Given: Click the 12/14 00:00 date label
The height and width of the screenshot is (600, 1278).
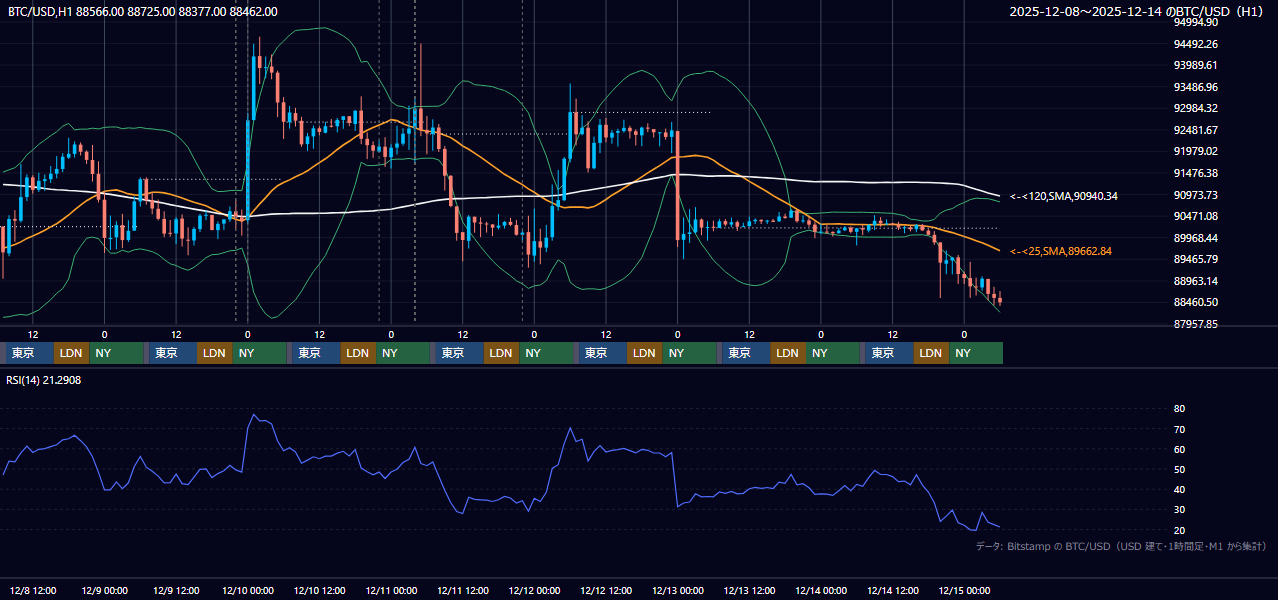Looking at the screenshot, I should tap(821, 590).
